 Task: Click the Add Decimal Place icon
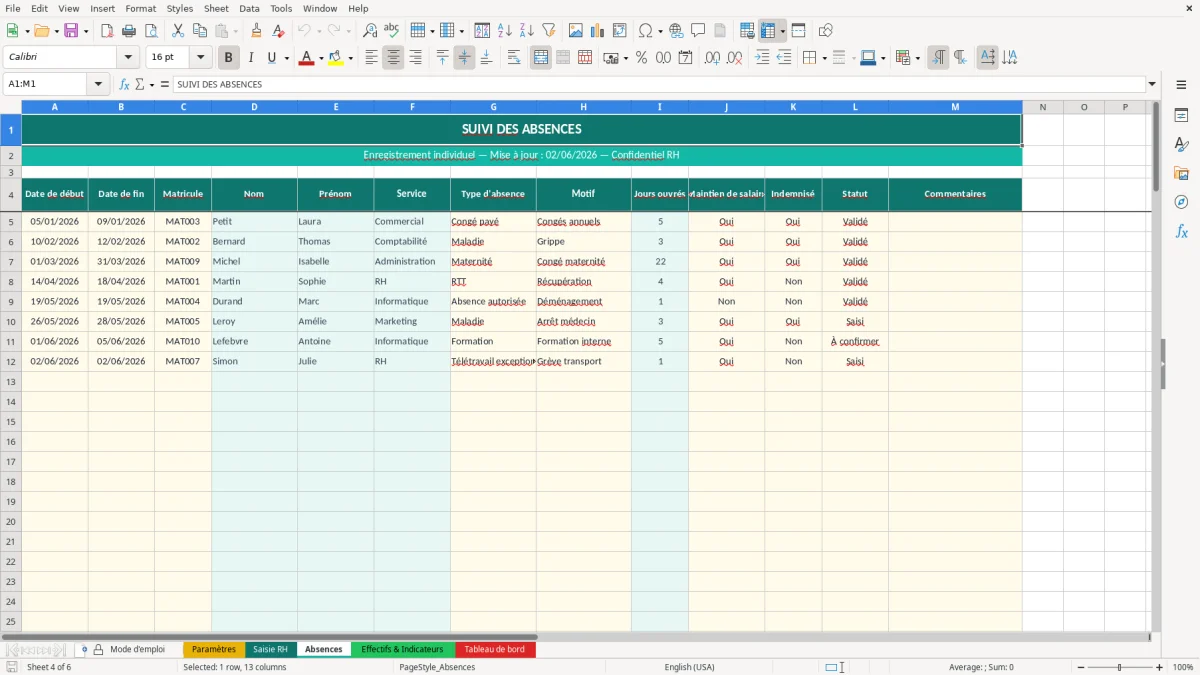(x=712, y=58)
